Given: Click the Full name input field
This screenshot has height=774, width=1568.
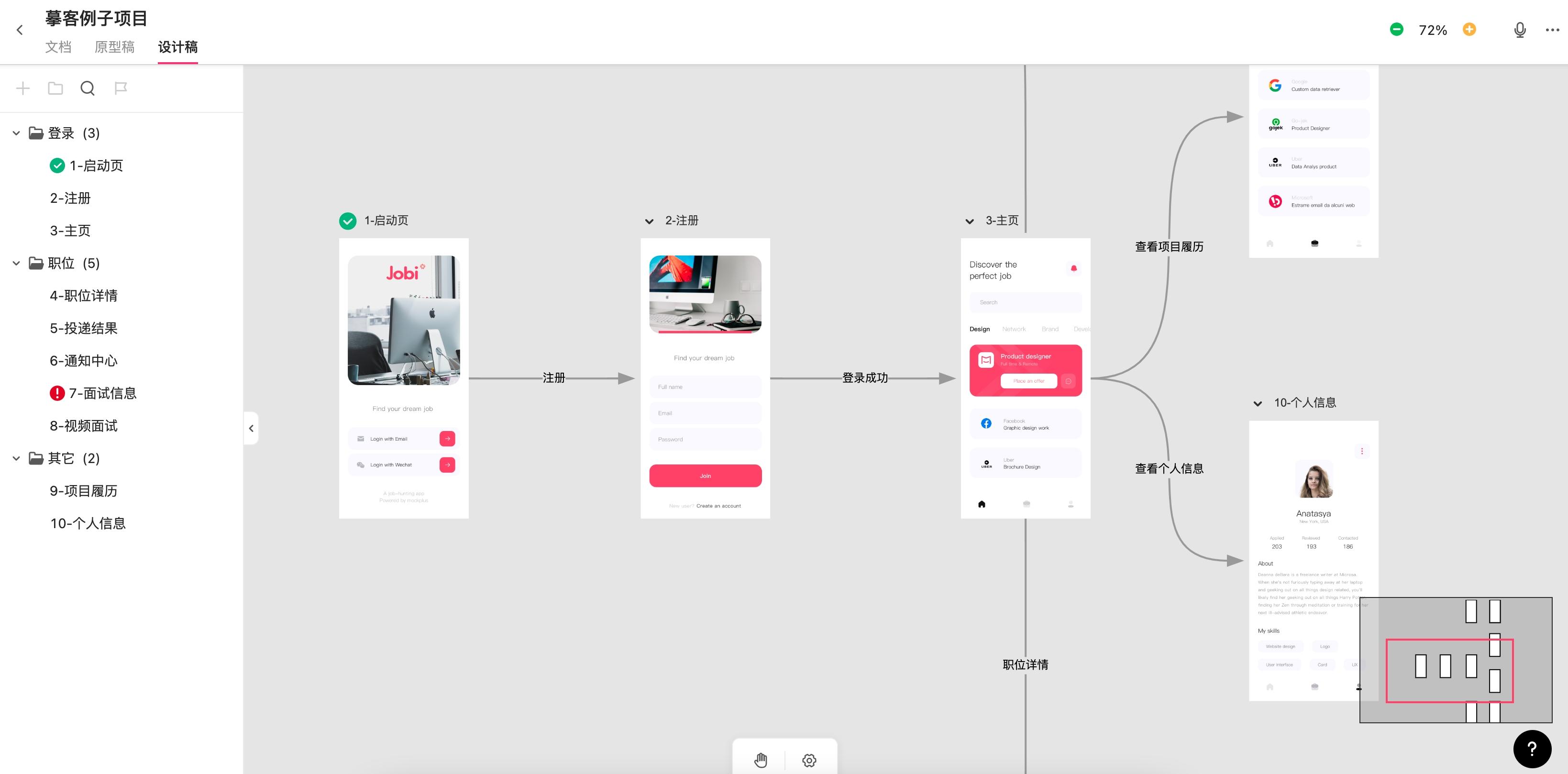Looking at the screenshot, I should click(x=705, y=387).
